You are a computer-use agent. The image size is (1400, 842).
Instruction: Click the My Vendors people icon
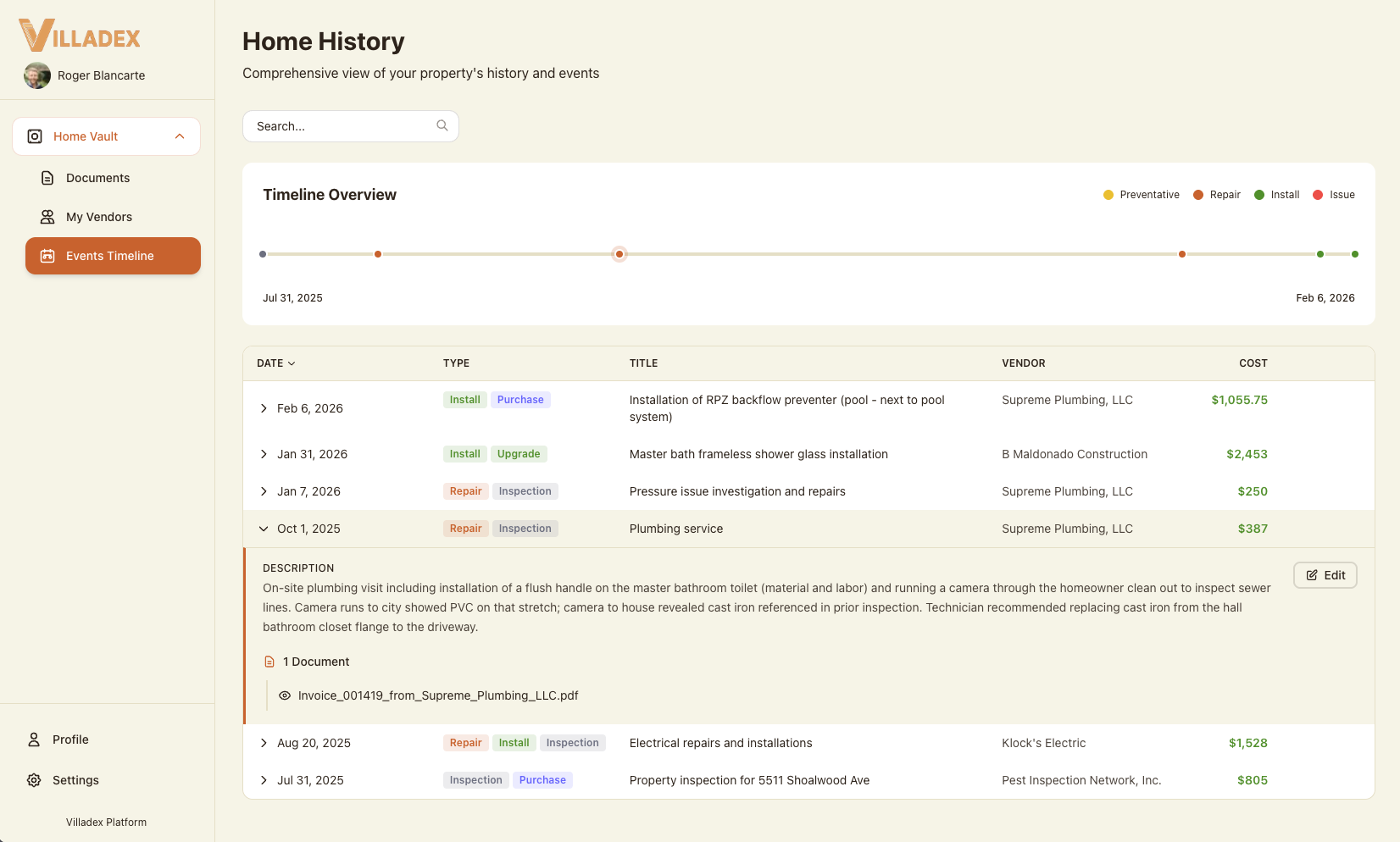pos(47,217)
